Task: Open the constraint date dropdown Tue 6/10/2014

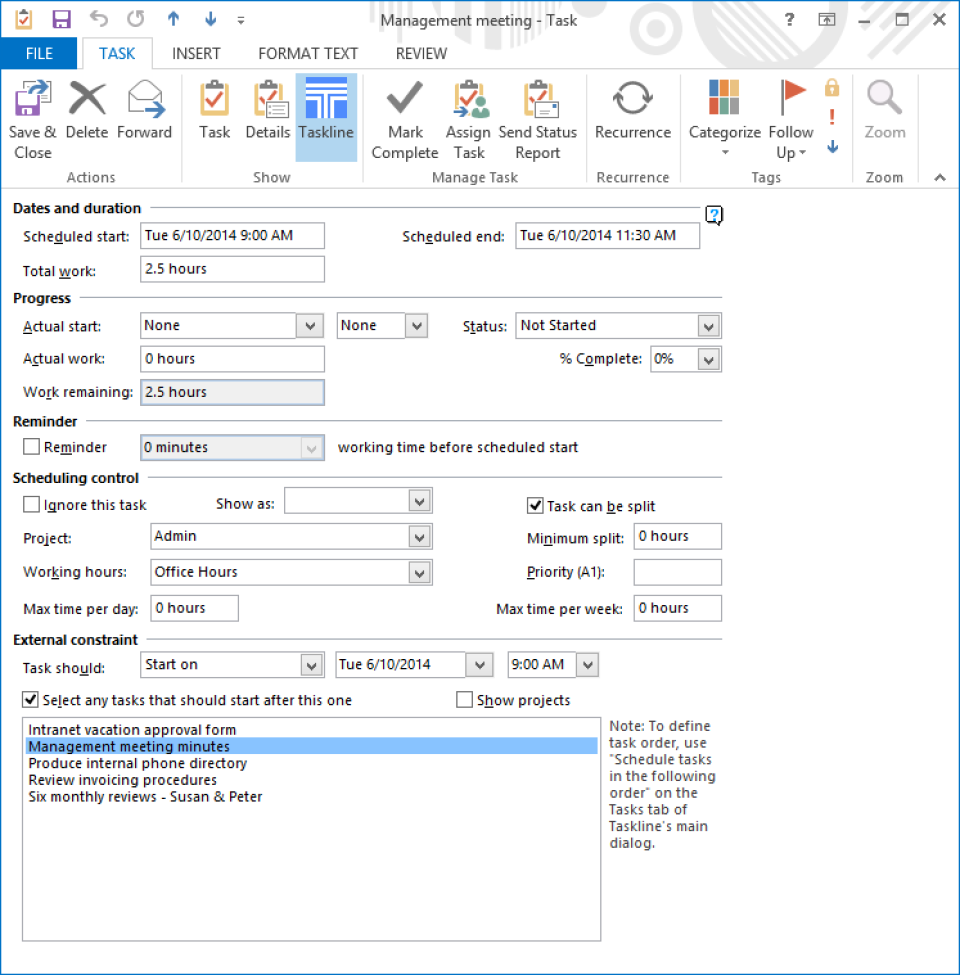Action: (479, 665)
